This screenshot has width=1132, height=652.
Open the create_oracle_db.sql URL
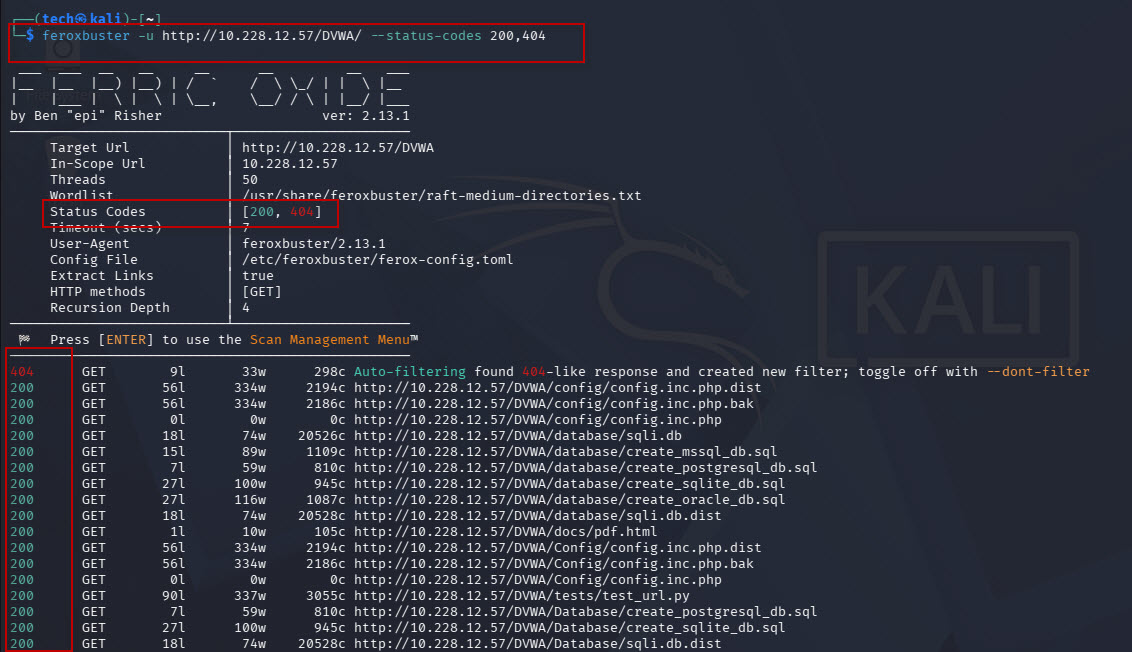pos(570,499)
